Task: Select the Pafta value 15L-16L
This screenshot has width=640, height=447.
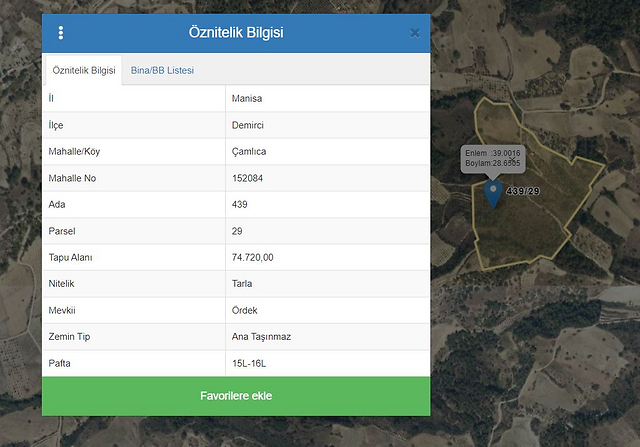Action: pyautogui.click(x=249, y=363)
